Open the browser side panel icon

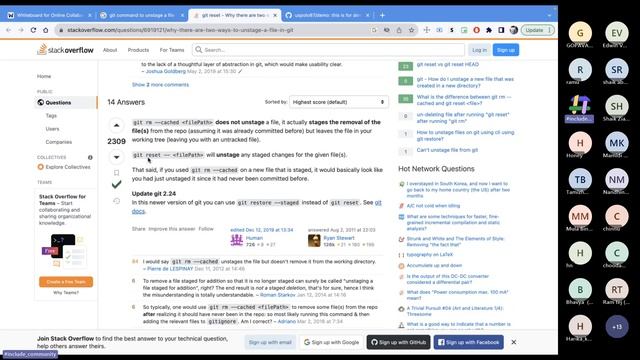tap(501, 30)
